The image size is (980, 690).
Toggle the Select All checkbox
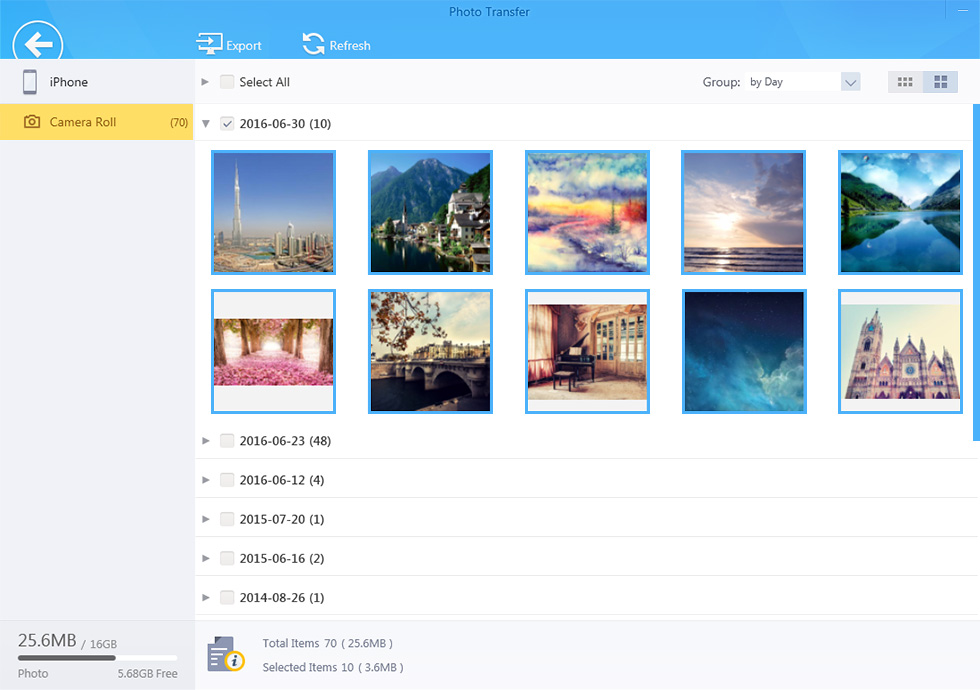(x=227, y=82)
